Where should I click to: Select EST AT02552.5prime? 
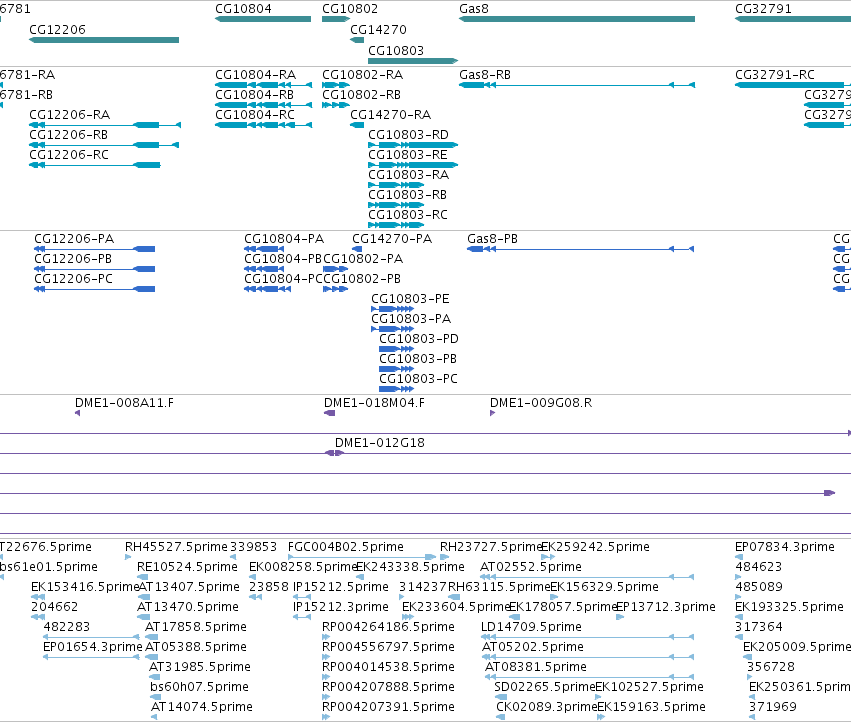tap(587, 578)
